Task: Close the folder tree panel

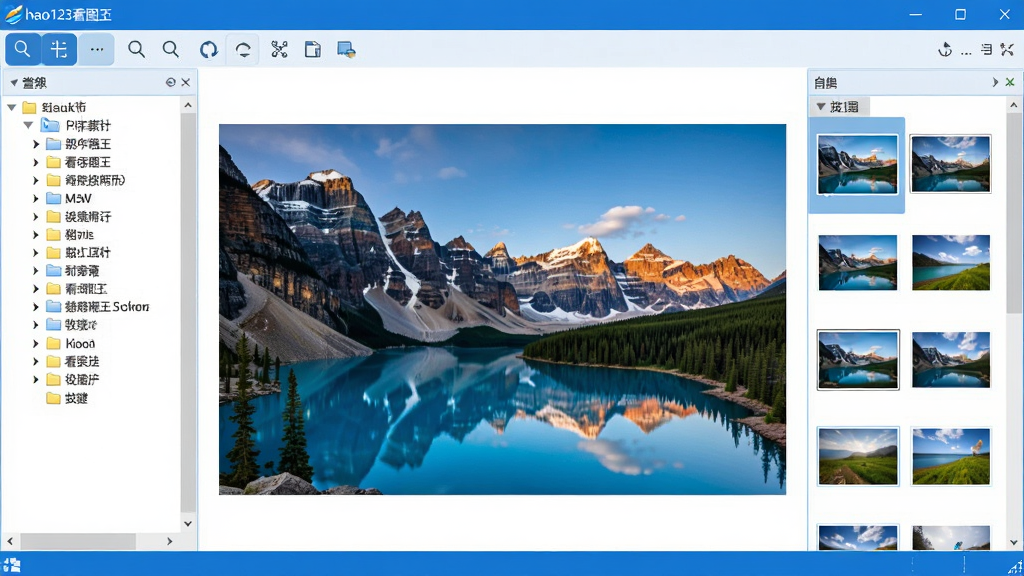Action: pyautogui.click(x=185, y=82)
